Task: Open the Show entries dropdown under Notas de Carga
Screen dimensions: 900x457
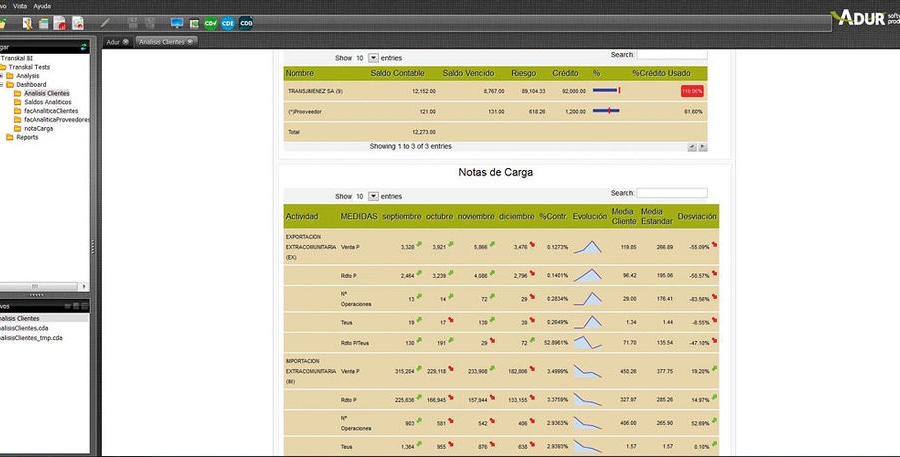Action: pyautogui.click(x=373, y=197)
